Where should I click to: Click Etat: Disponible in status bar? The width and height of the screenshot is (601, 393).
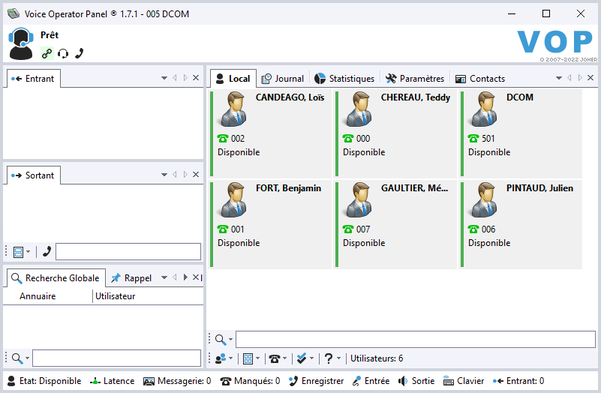point(44,381)
